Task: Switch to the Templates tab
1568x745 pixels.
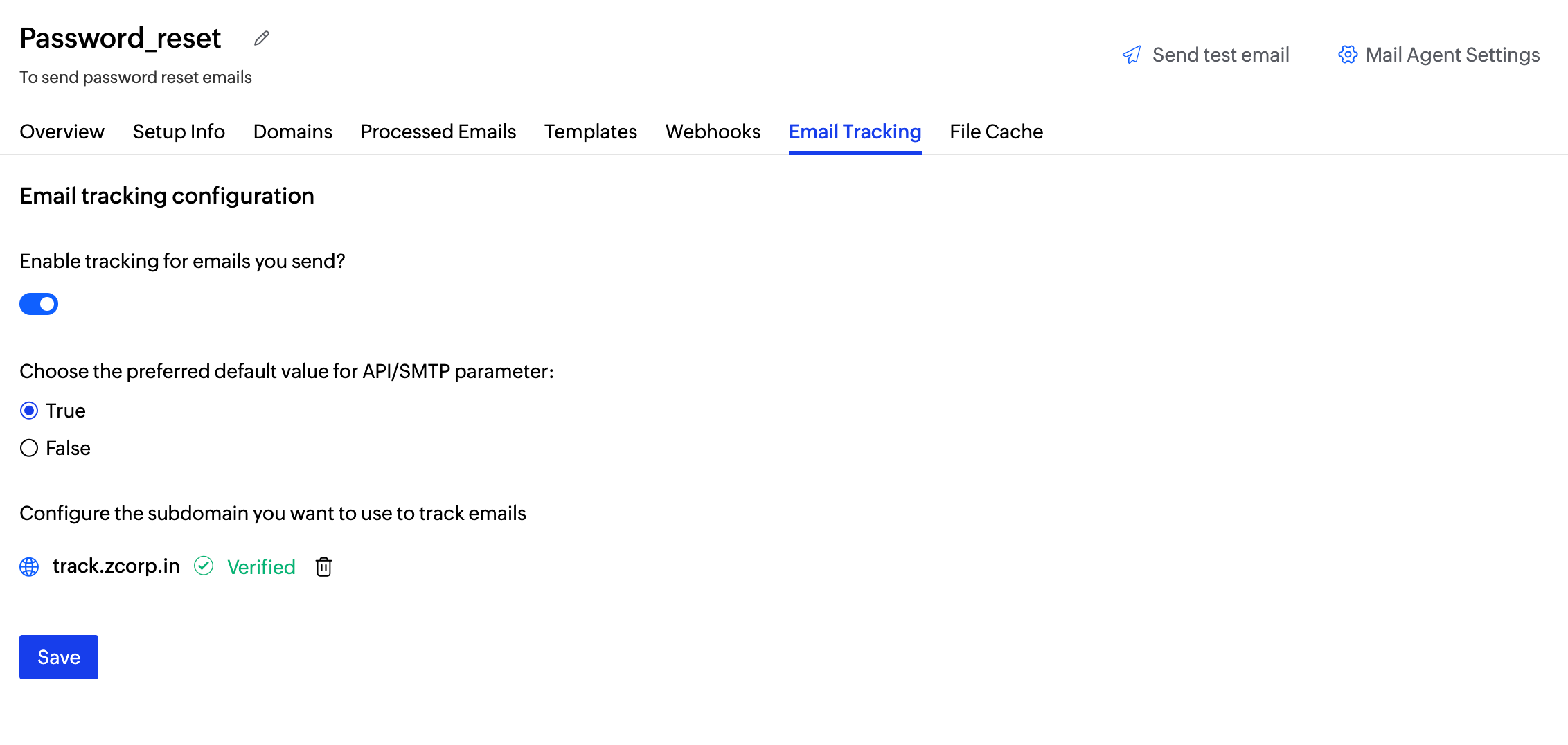Action: click(x=590, y=132)
